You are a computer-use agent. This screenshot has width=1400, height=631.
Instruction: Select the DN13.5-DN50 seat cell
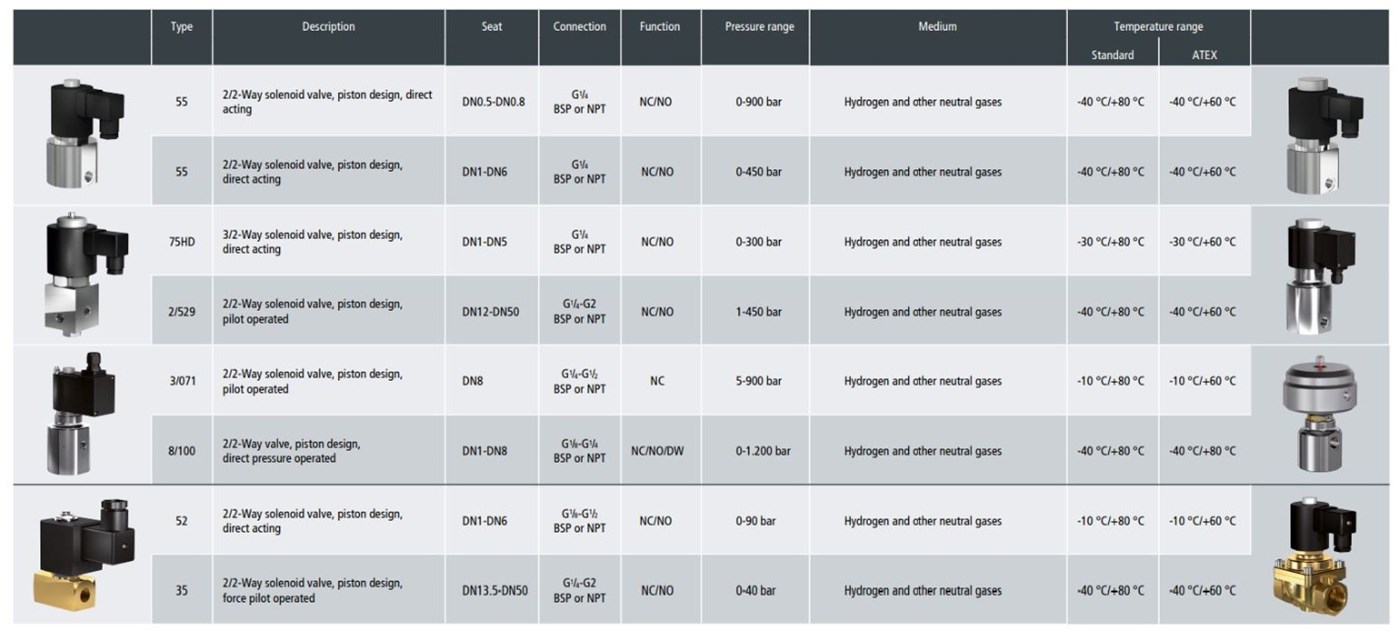click(x=494, y=591)
